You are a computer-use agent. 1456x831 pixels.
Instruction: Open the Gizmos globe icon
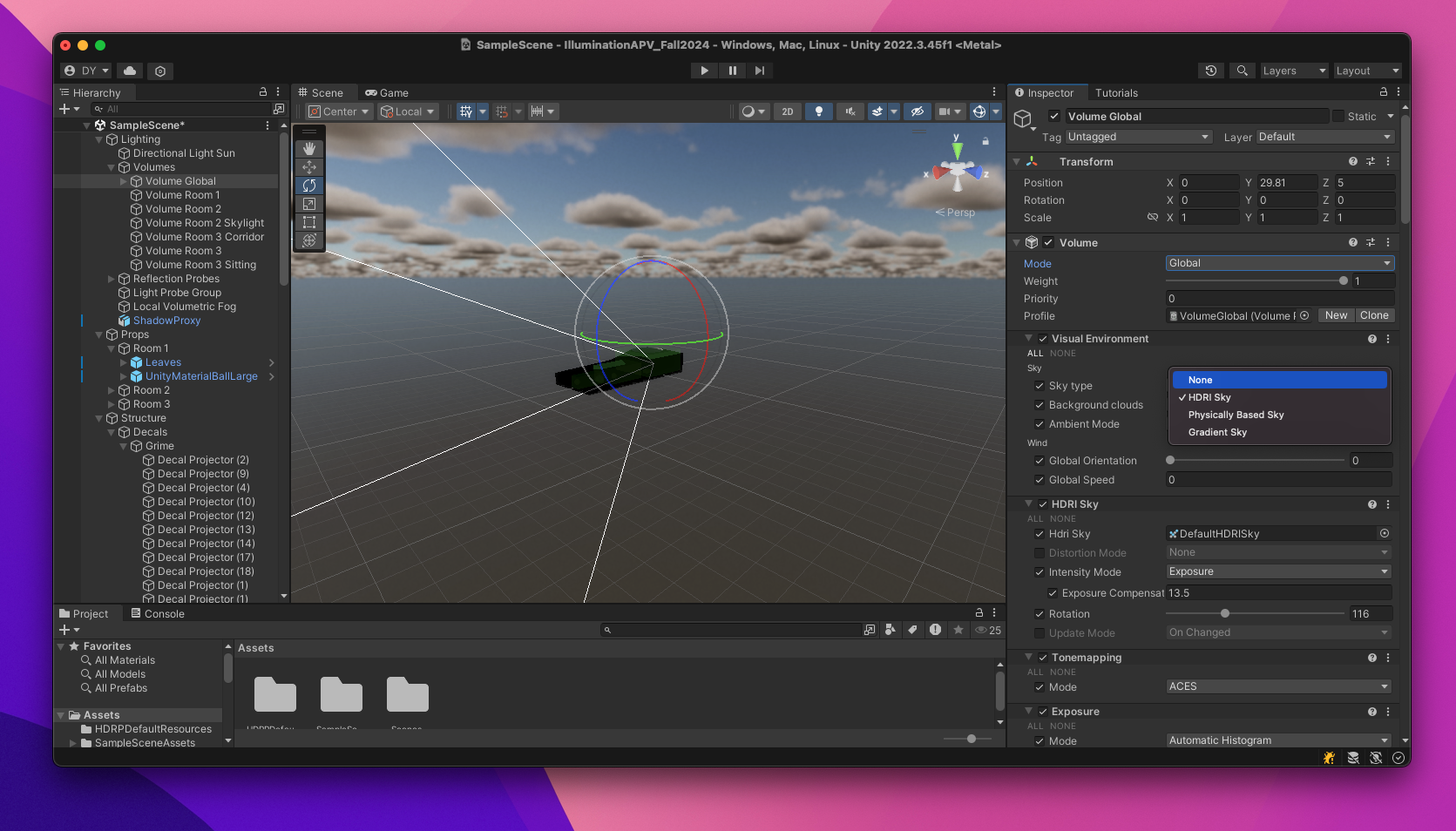pyautogui.click(x=979, y=111)
